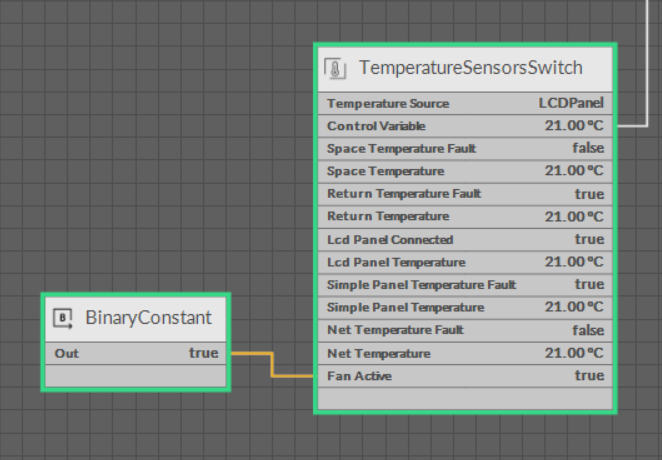This screenshot has height=460, width=662.
Task: Click the Simple Panel Temperature value
Action: tap(574, 308)
